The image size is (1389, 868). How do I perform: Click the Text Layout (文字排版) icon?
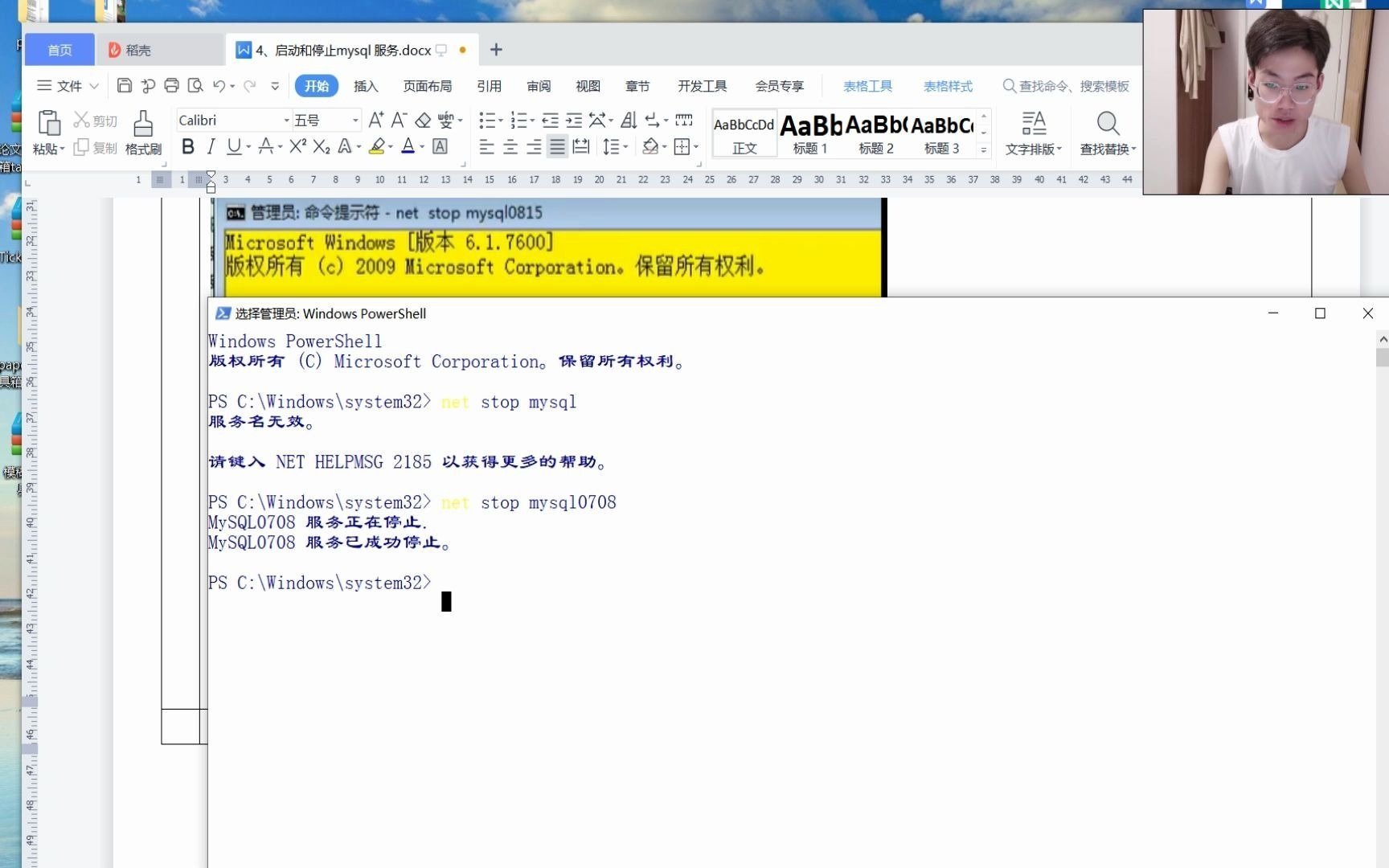tap(1034, 123)
